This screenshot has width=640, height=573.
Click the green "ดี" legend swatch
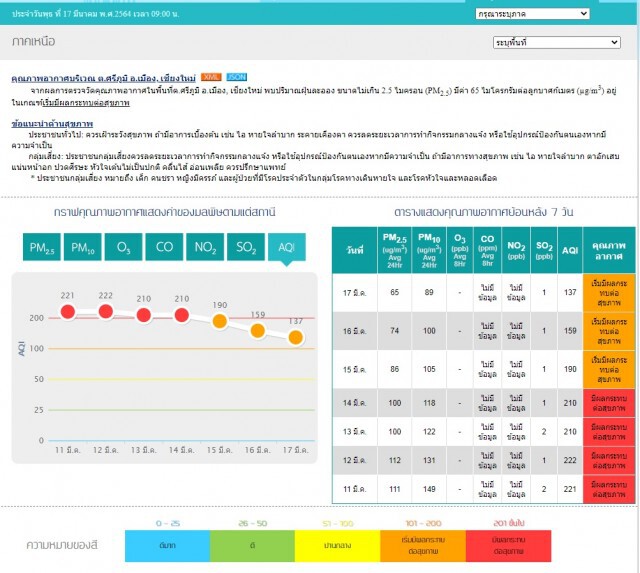point(252,546)
